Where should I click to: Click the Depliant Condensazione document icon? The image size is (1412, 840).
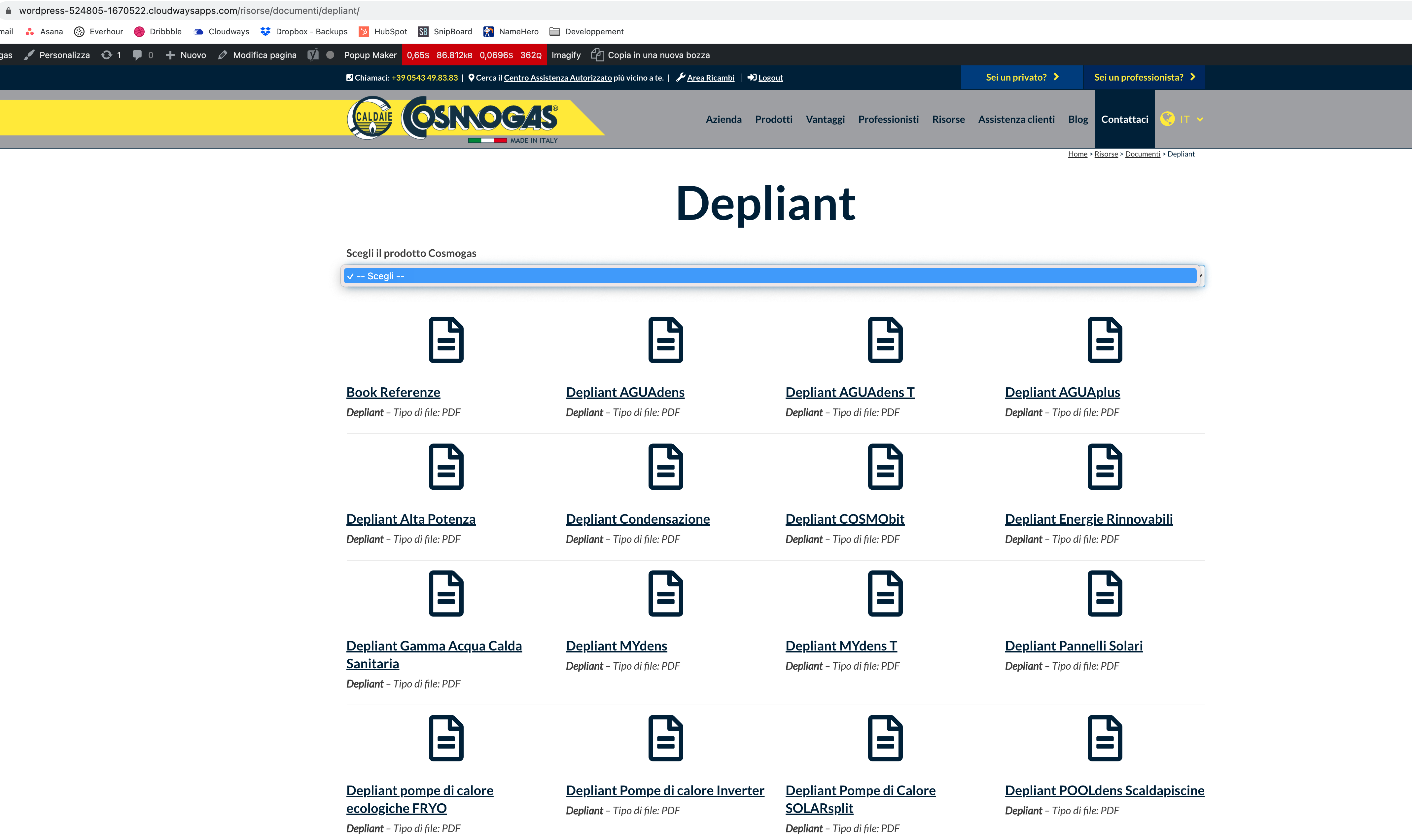[x=665, y=467]
